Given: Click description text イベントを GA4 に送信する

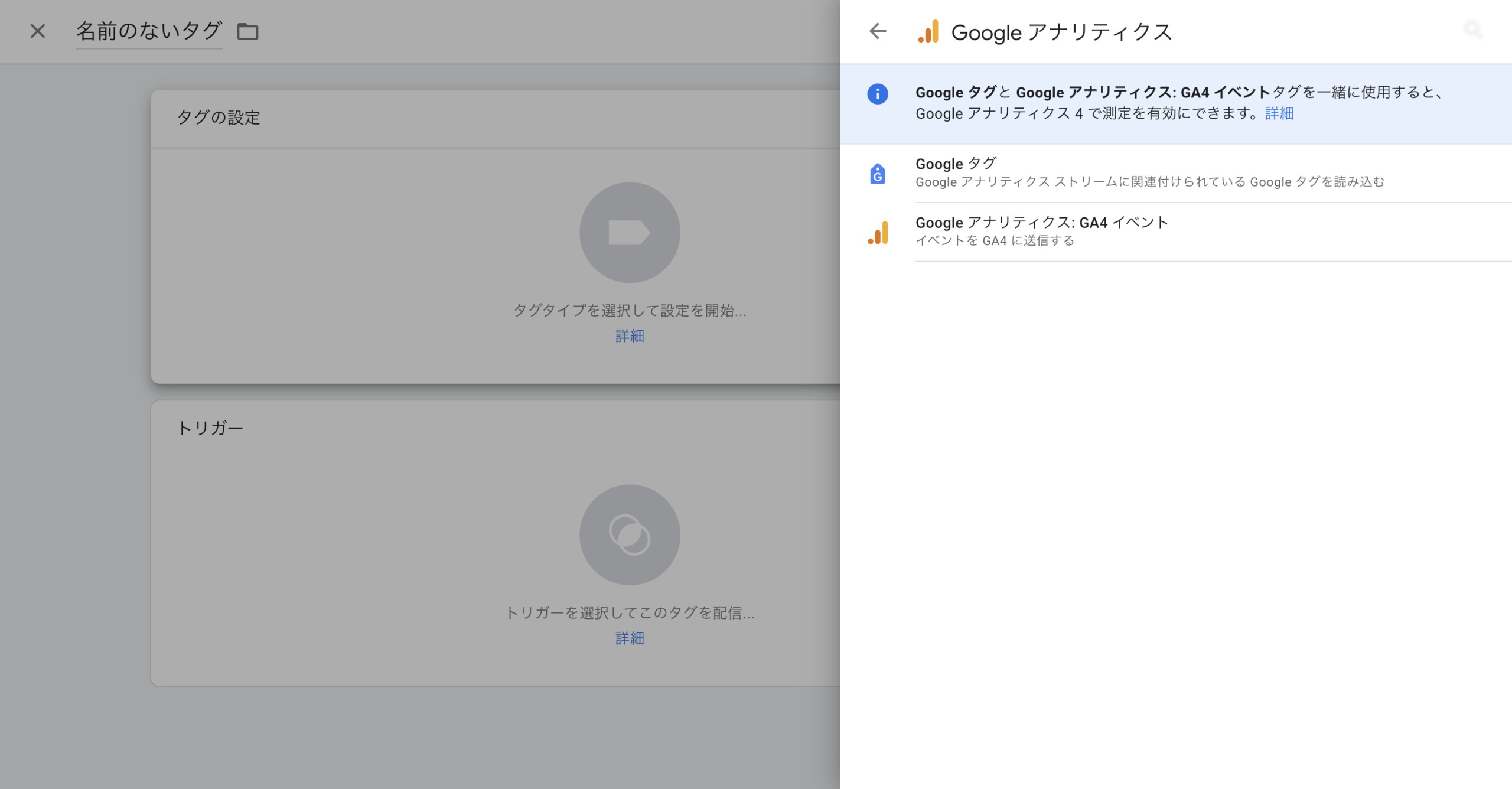Looking at the screenshot, I should click(x=995, y=241).
